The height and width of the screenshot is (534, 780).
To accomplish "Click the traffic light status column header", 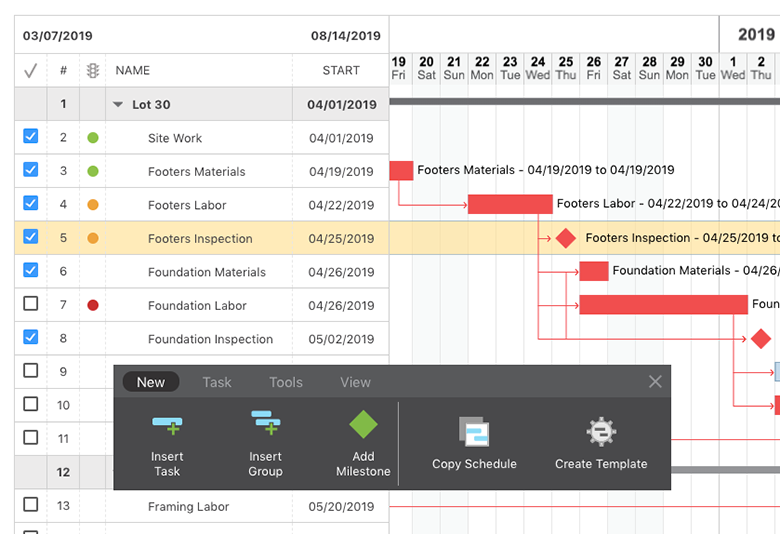I will tap(93, 71).
